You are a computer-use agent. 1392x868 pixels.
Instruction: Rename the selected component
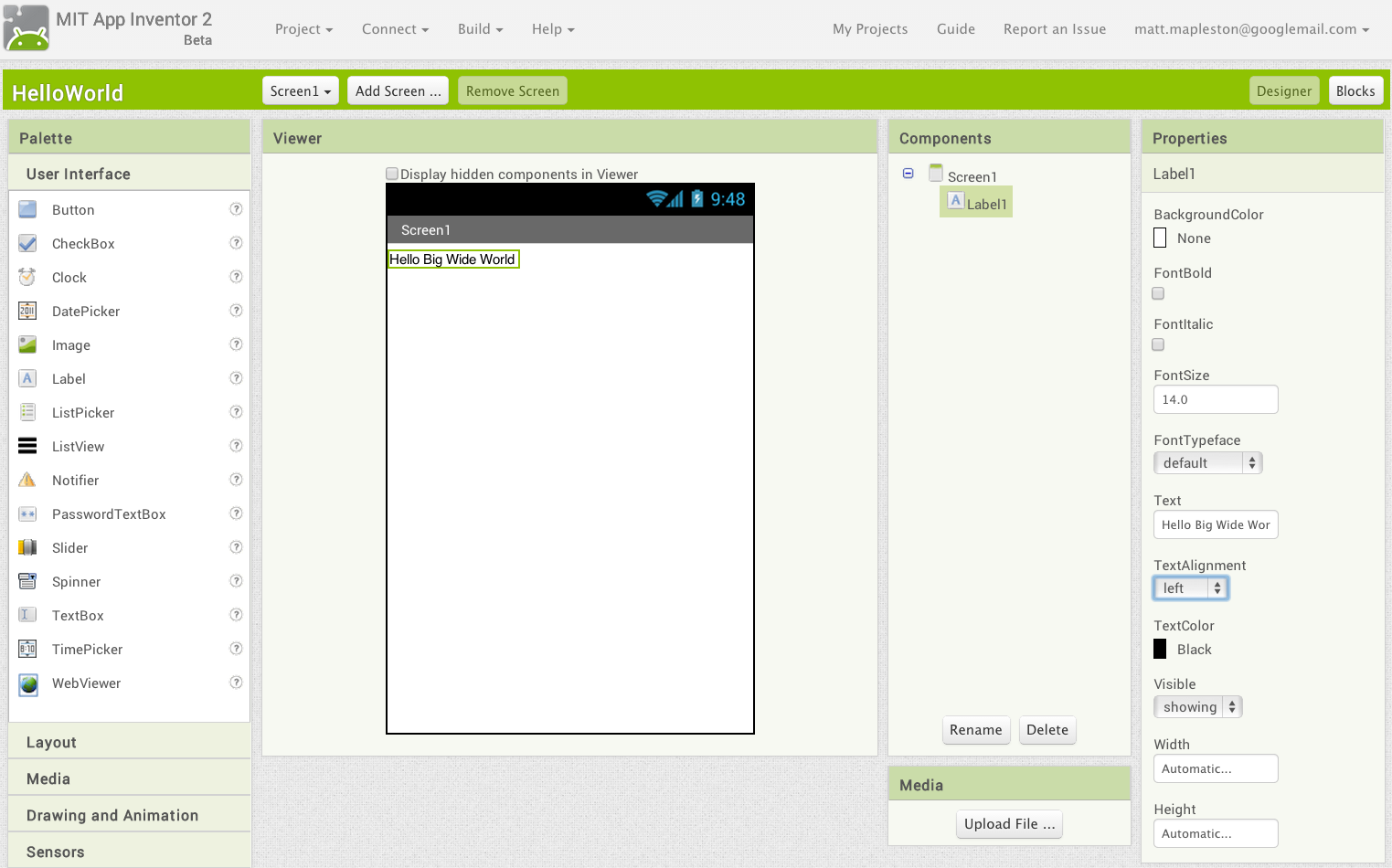(x=976, y=730)
